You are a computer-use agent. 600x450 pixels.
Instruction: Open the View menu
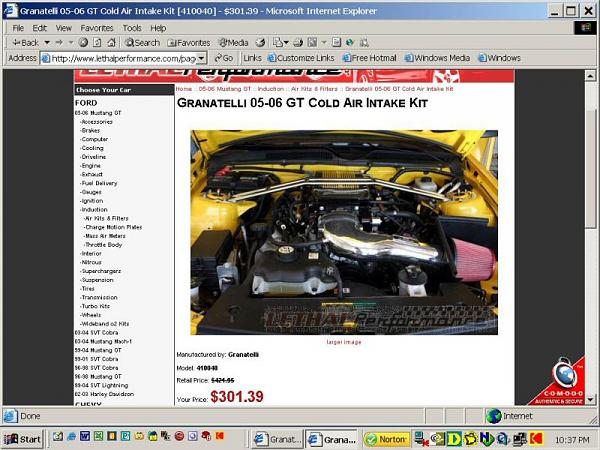tap(64, 28)
